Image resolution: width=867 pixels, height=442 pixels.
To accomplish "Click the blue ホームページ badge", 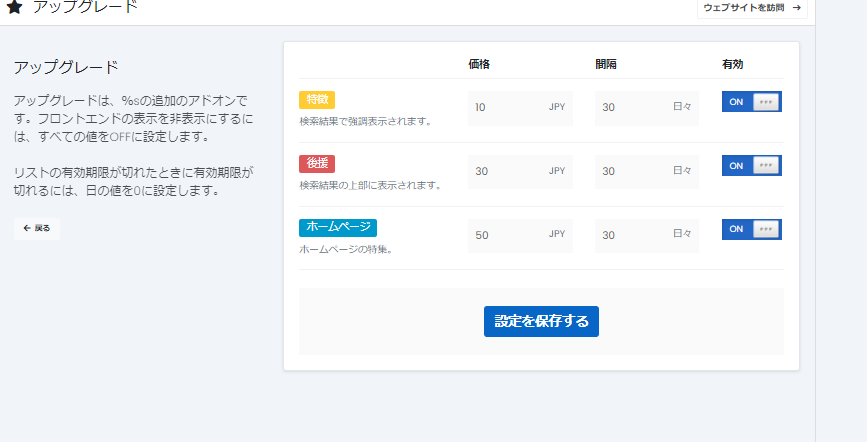I will point(337,228).
